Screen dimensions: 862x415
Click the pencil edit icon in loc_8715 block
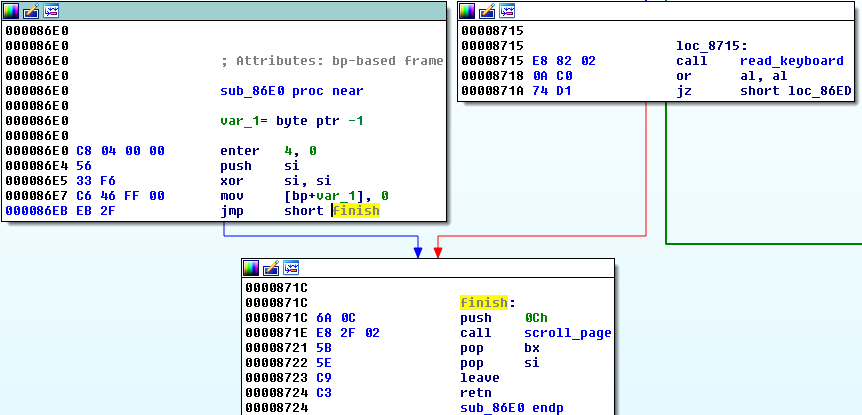click(x=487, y=11)
